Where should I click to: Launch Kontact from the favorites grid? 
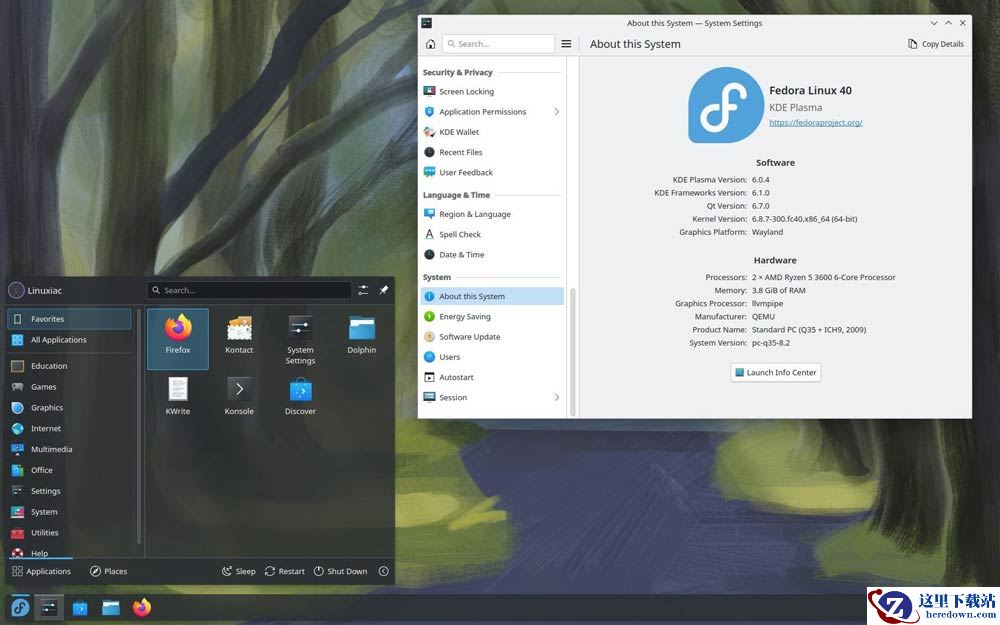(x=239, y=336)
